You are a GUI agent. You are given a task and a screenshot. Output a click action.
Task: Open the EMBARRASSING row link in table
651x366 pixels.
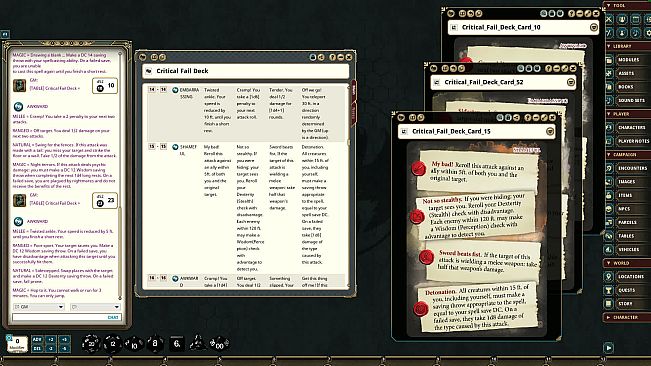click(175, 90)
